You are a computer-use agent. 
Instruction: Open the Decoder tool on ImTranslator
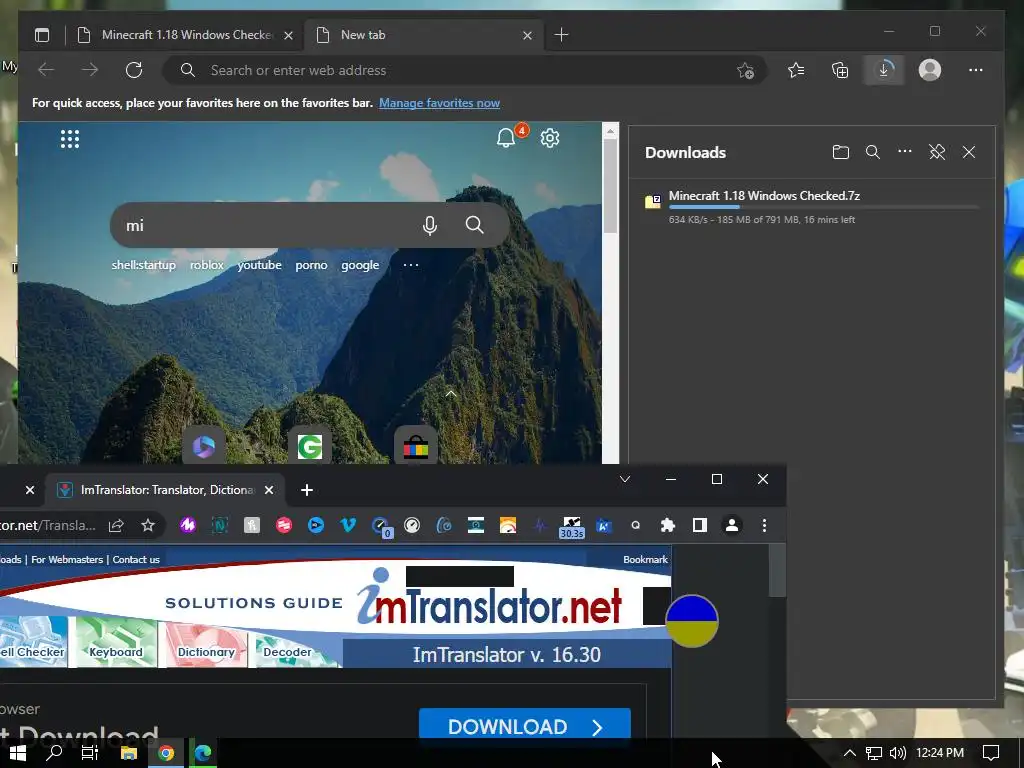288,650
